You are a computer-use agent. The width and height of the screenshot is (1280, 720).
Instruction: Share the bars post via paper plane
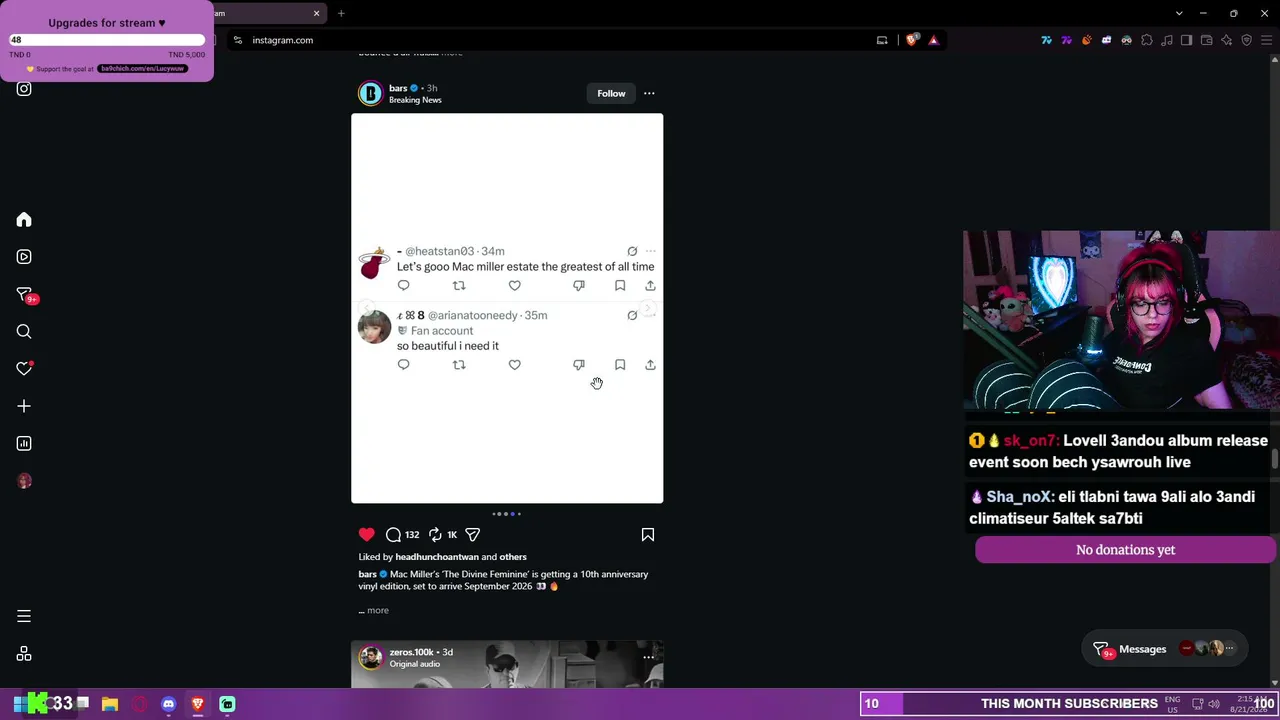(473, 535)
